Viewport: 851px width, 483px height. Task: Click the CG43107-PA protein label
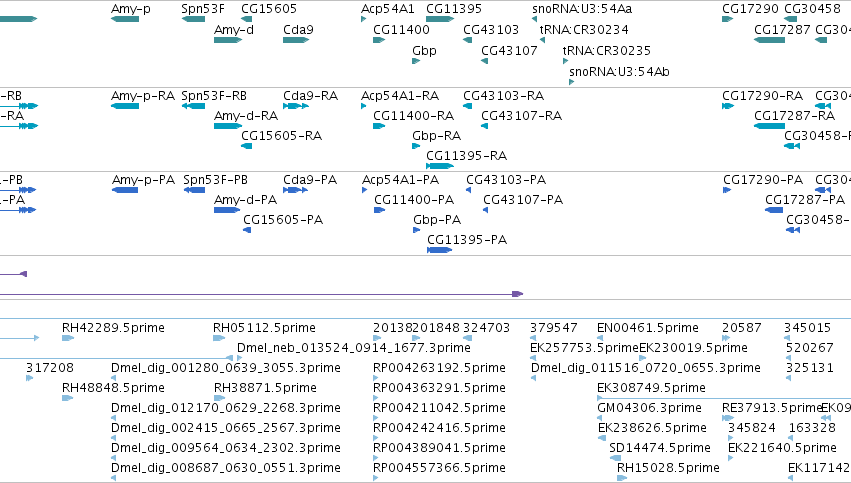523,200
